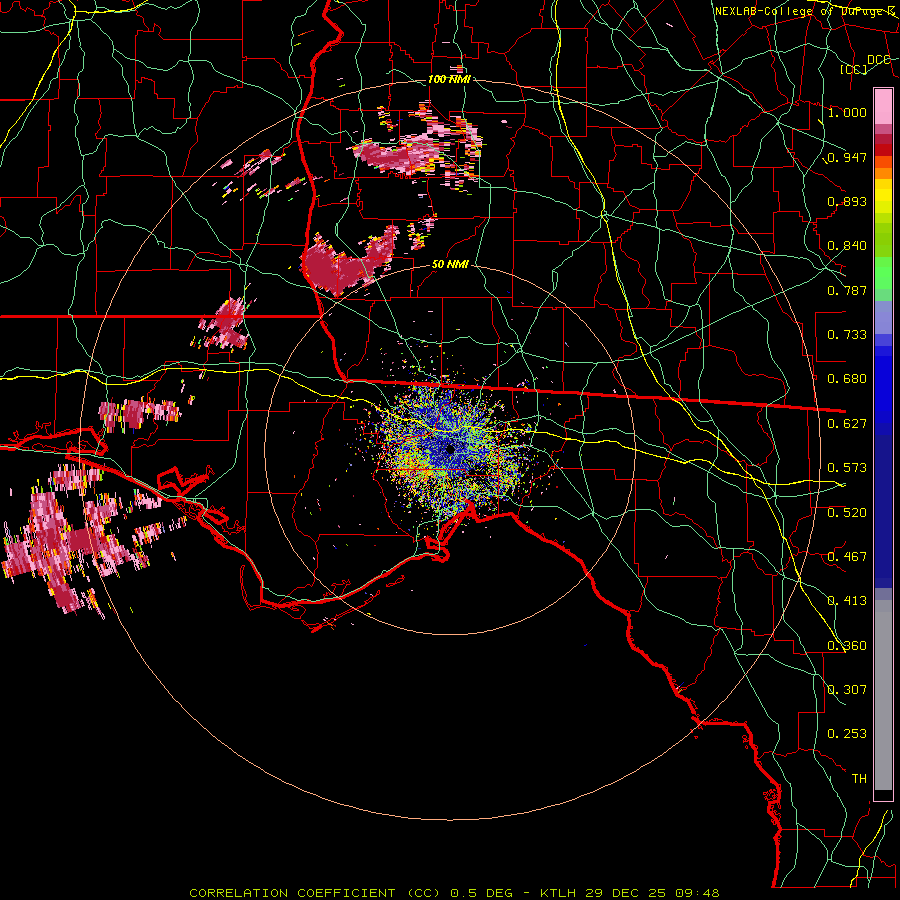Click the black radar site dot at the center

pyautogui.click(x=451, y=449)
